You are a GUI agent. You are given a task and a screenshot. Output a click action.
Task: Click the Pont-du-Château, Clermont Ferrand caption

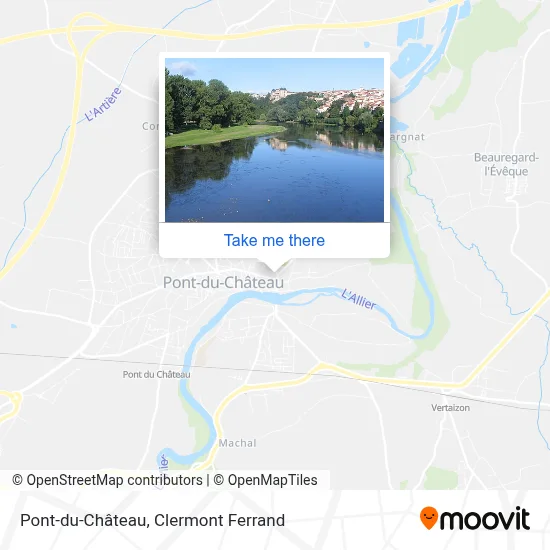153,520
